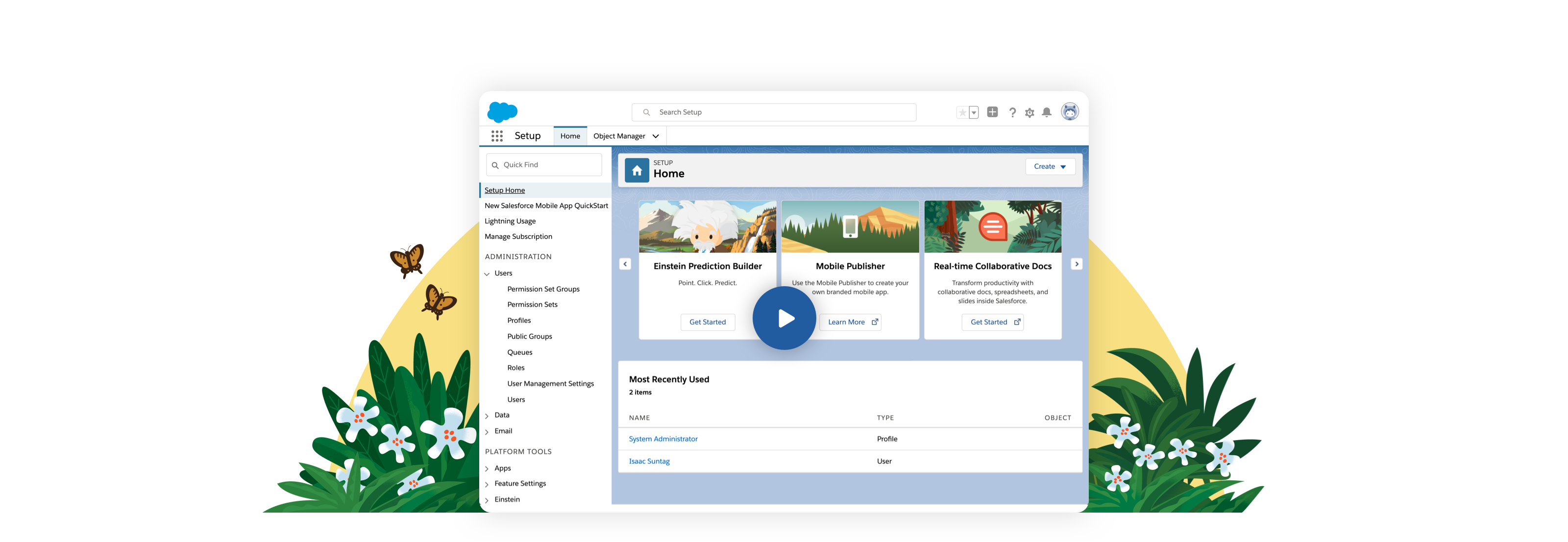This screenshot has width=1568, height=542.
Task: Open the System Administrator profile link
Action: click(x=663, y=439)
